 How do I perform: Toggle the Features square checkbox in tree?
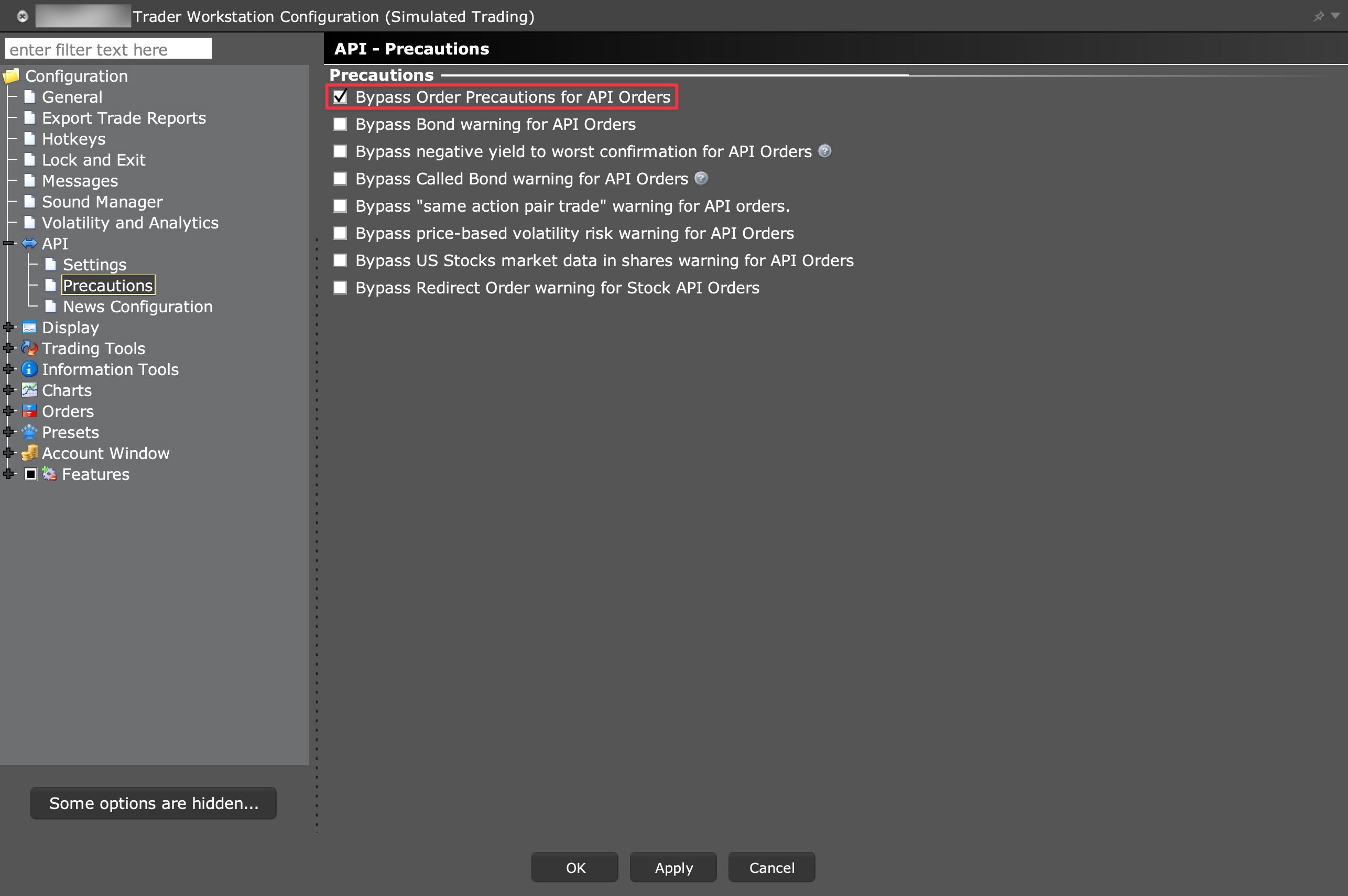tap(31, 474)
